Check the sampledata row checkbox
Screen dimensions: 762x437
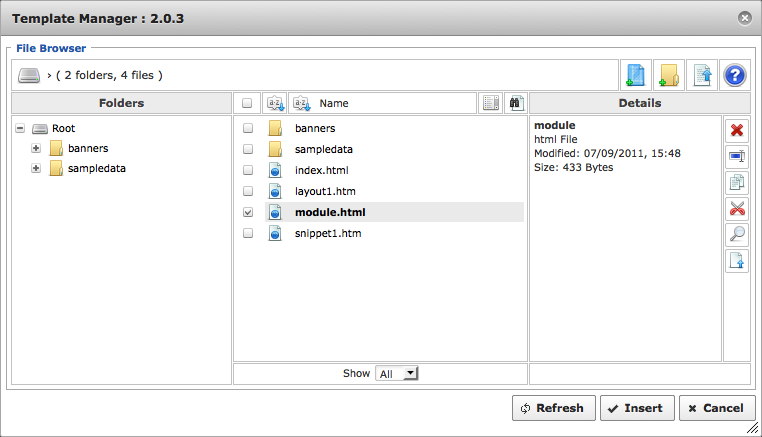(248, 149)
